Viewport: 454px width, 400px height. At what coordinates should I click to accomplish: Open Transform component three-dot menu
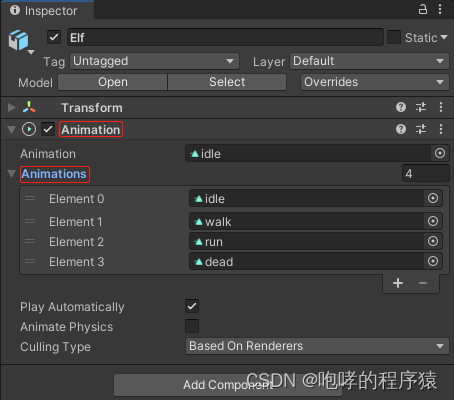pyautogui.click(x=441, y=107)
